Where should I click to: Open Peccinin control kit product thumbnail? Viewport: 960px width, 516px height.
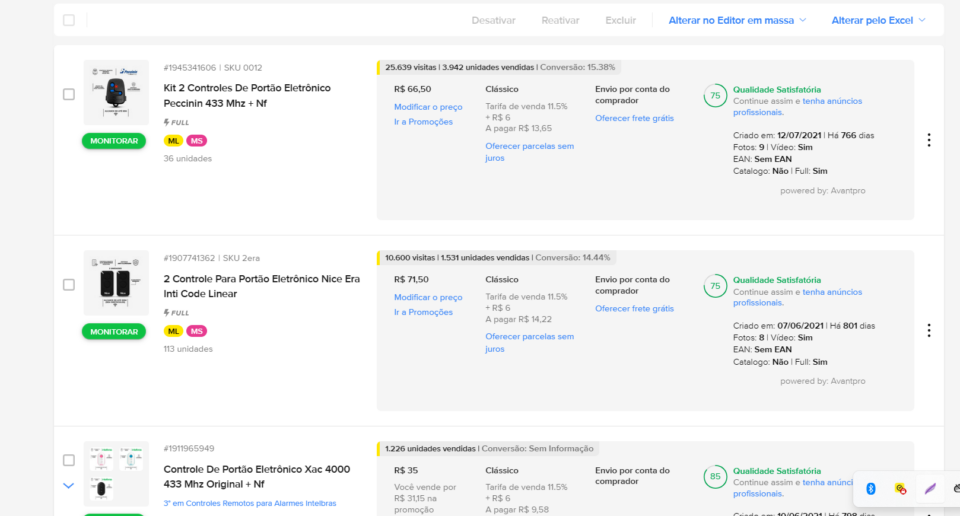(116, 92)
